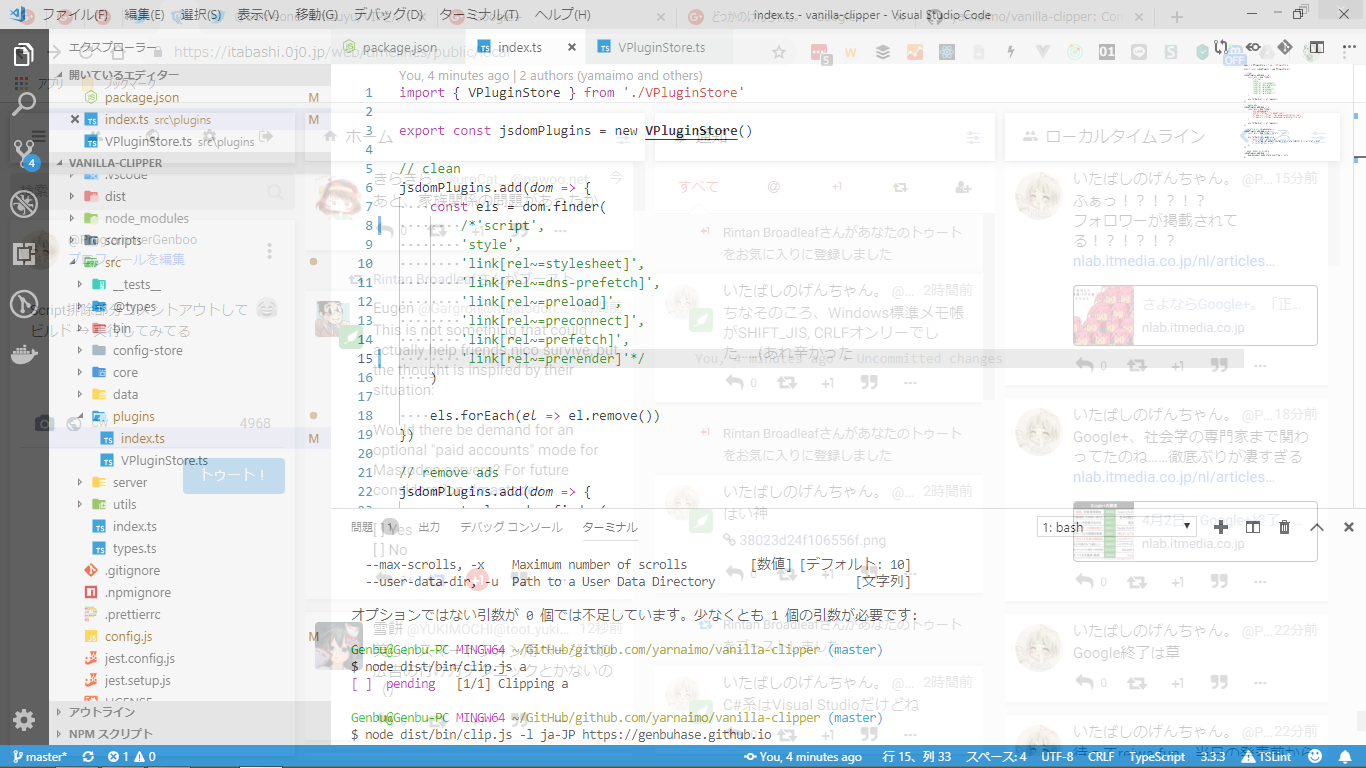Click the sync changes icon in status bar

88,757
